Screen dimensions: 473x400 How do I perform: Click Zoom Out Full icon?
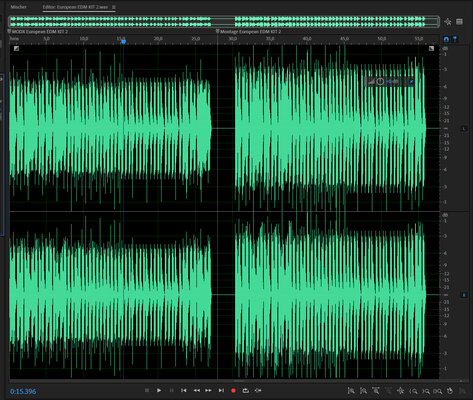coord(401,391)
